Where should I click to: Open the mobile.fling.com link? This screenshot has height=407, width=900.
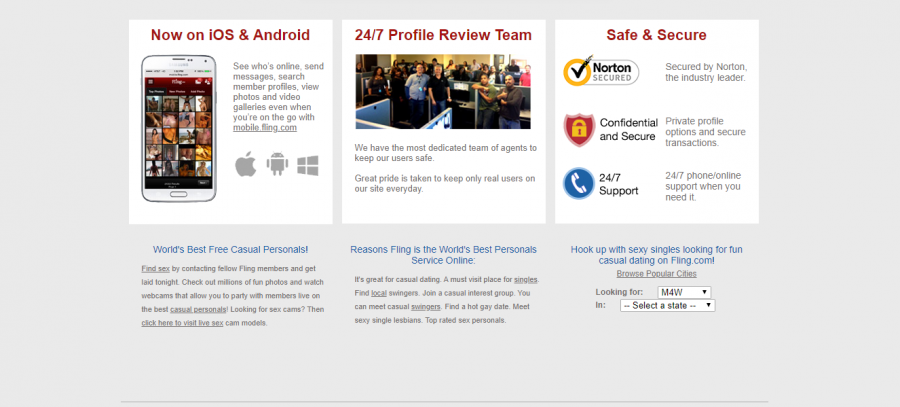tap(265, 128)
